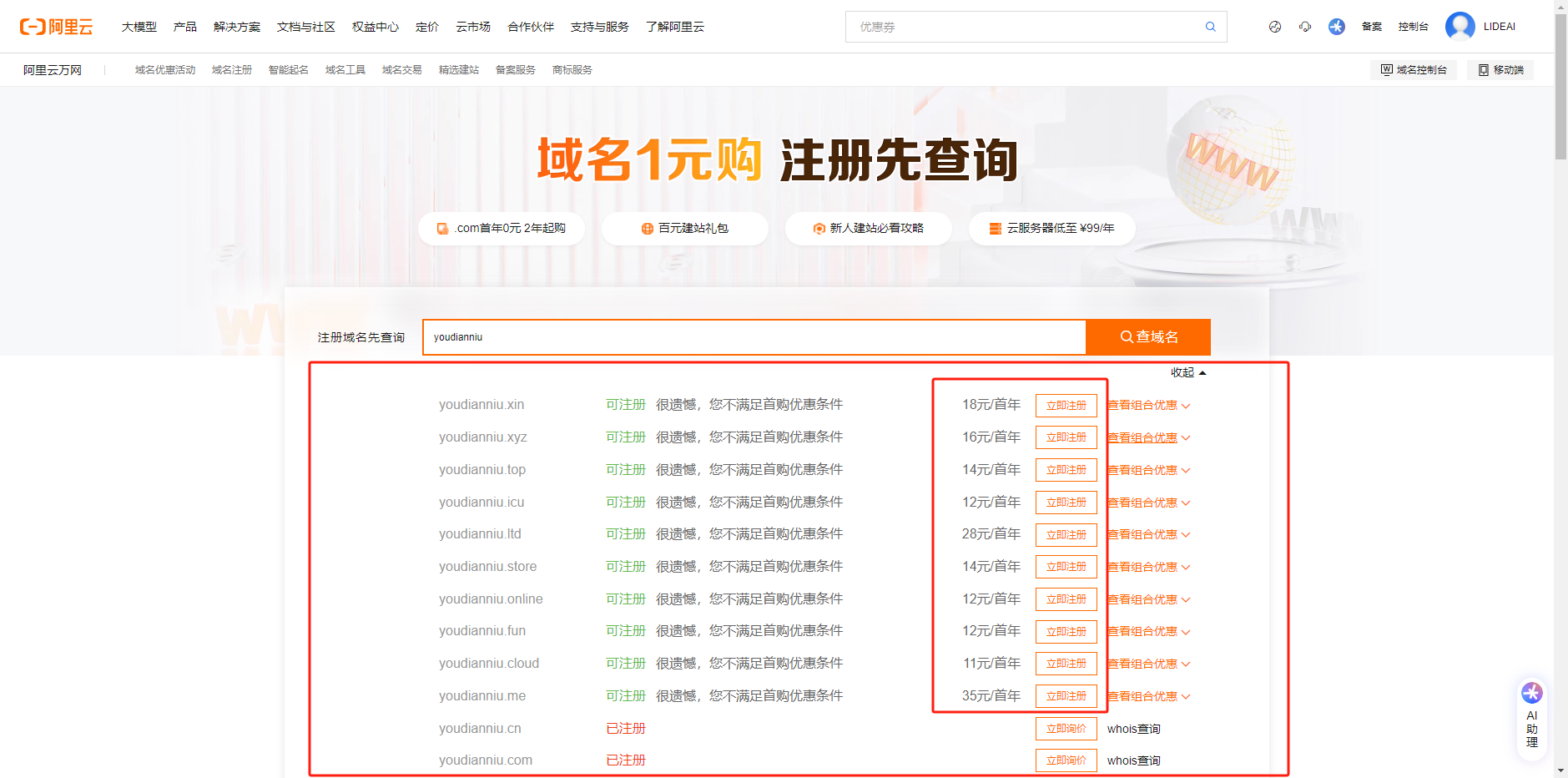The width and height of the screenshot is (1568, 778).
Task: Click inside the domain search input field
Action: (751, 336)
